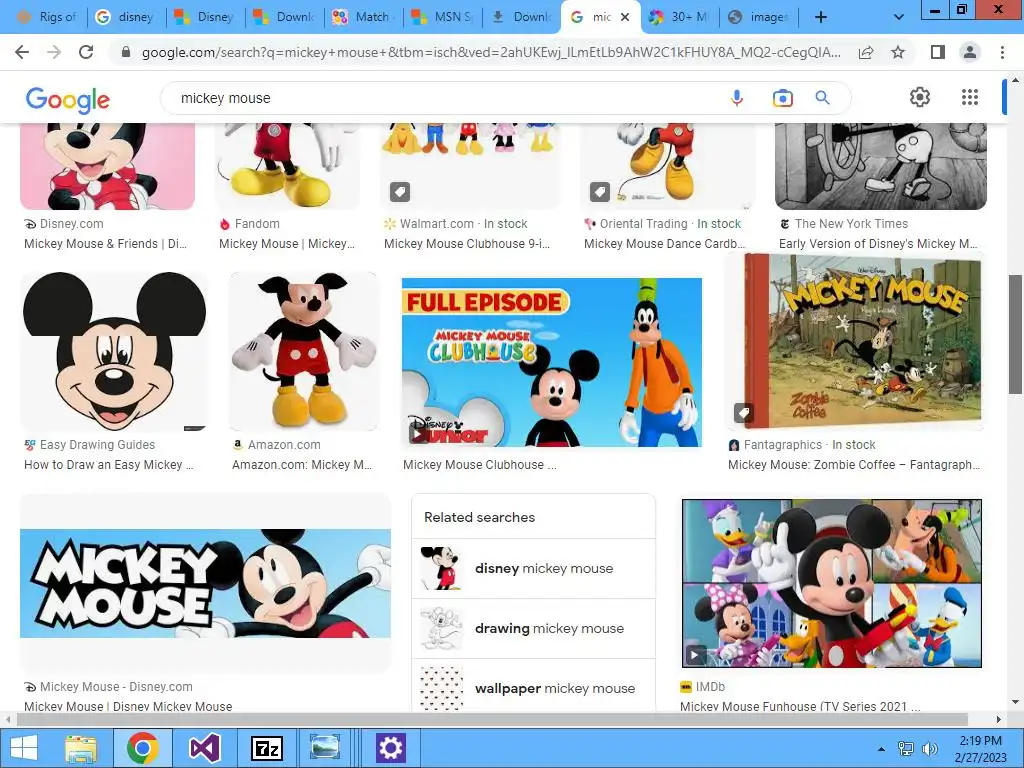Open the How to Draw an Easy Mickey link
1024x768 pixels.
click(x=109, y=464)
